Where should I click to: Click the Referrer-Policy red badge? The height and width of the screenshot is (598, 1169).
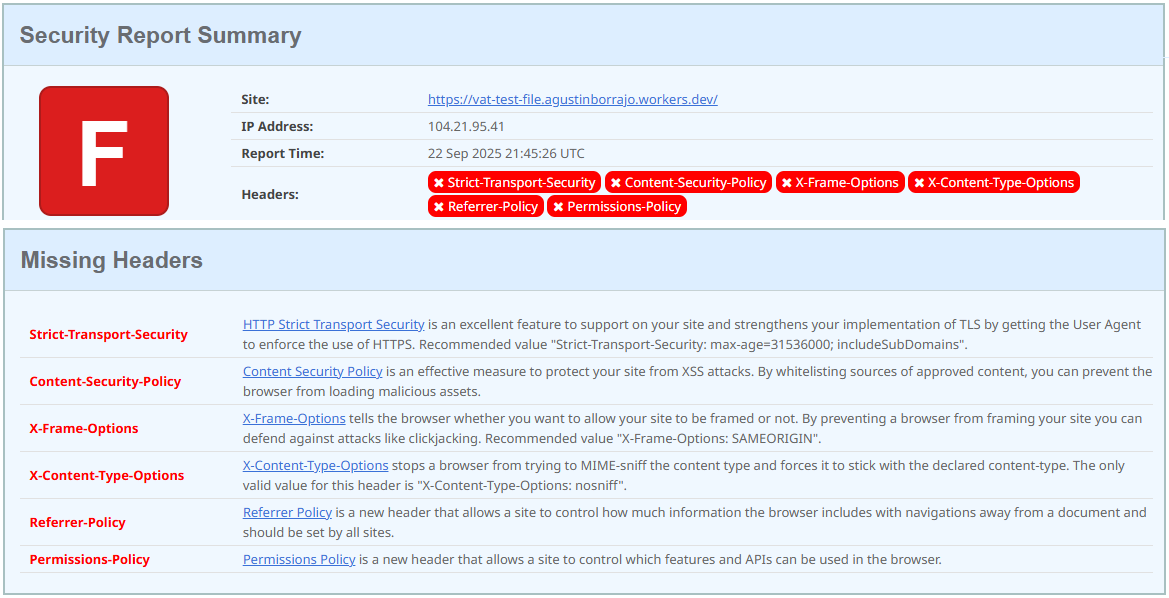[486, 206]
